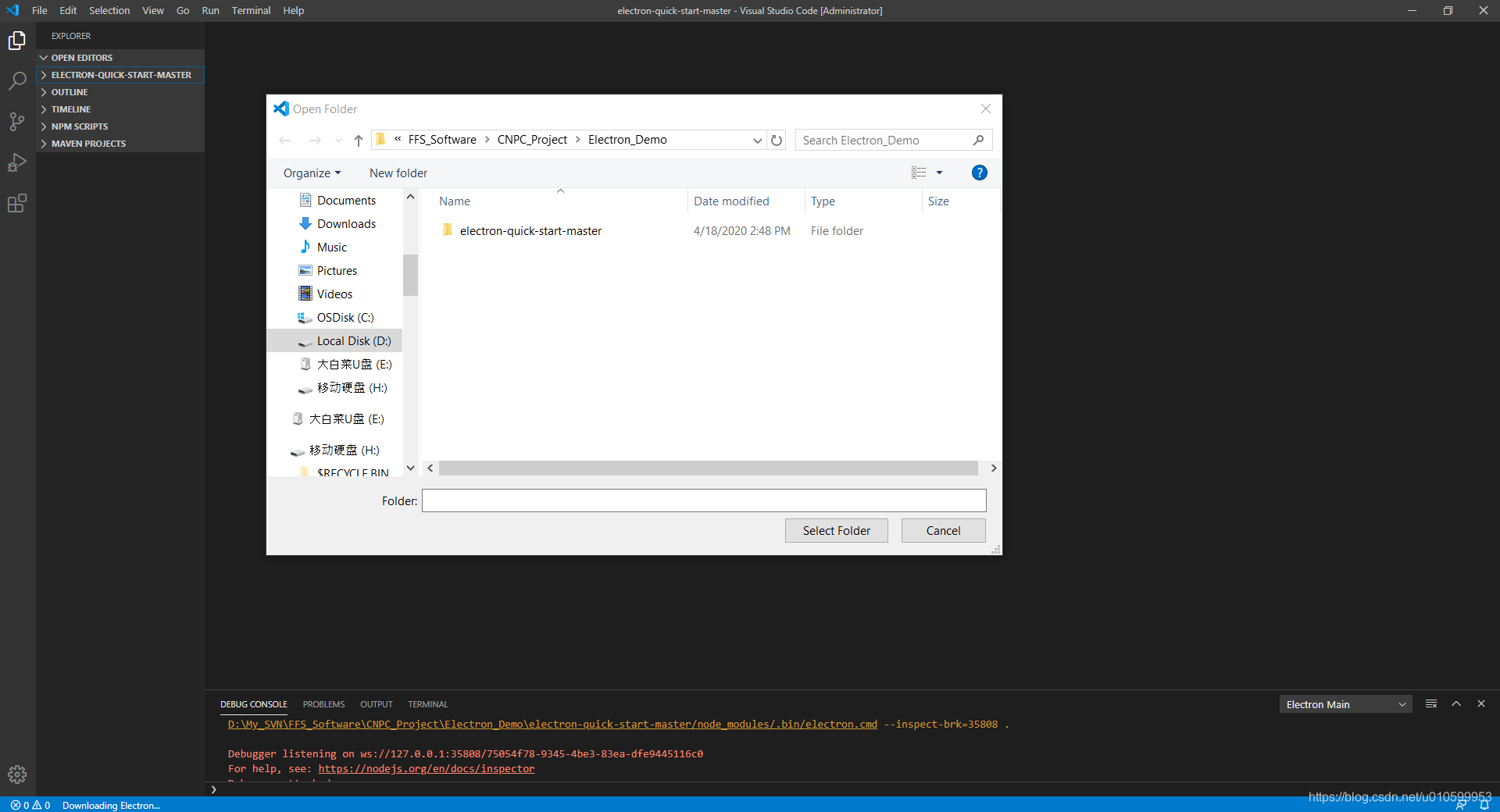Viewport: 1500px width, 812px height.
Task: Open the recent locations dropdown arrow
Action: (x=338, y=141)
